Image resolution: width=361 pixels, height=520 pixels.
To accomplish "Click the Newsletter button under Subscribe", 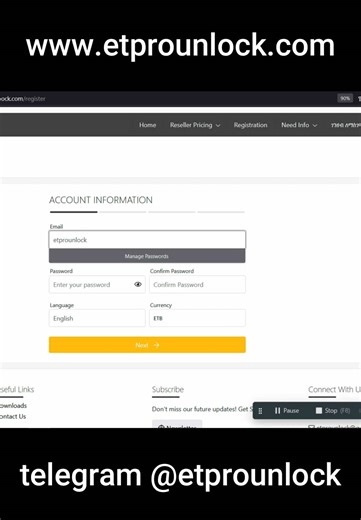I will (177, 424).
